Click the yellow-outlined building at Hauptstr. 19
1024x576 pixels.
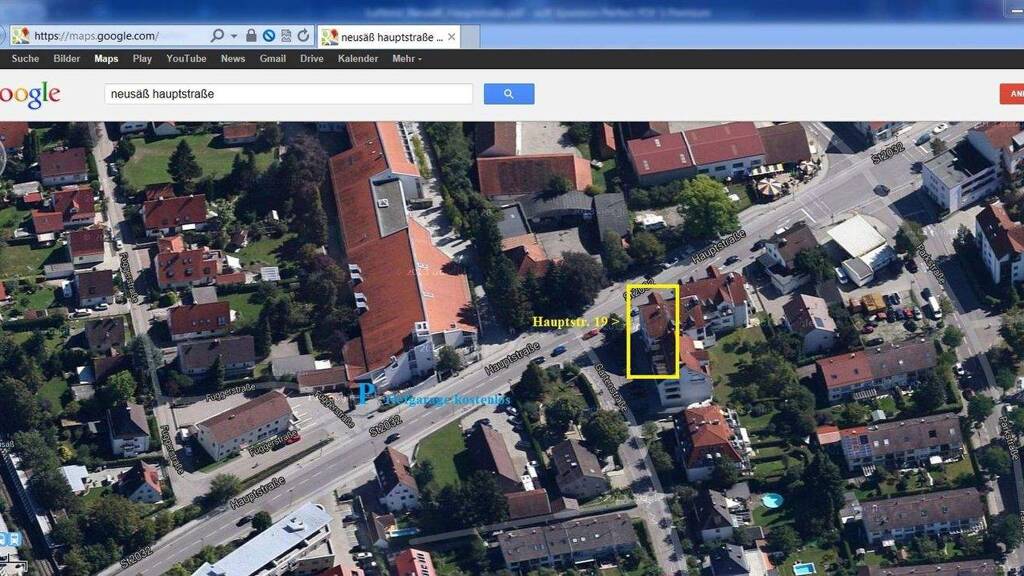pyautogui.click(x=653, y=332)
